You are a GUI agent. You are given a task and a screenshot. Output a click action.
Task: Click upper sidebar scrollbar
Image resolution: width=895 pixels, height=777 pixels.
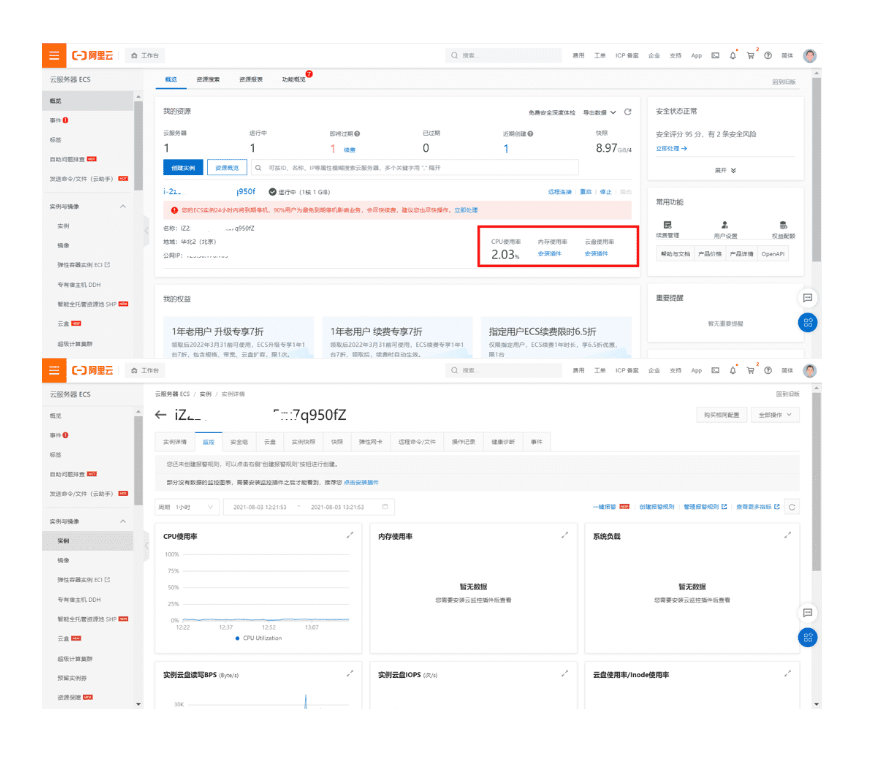tap(138, 145)
